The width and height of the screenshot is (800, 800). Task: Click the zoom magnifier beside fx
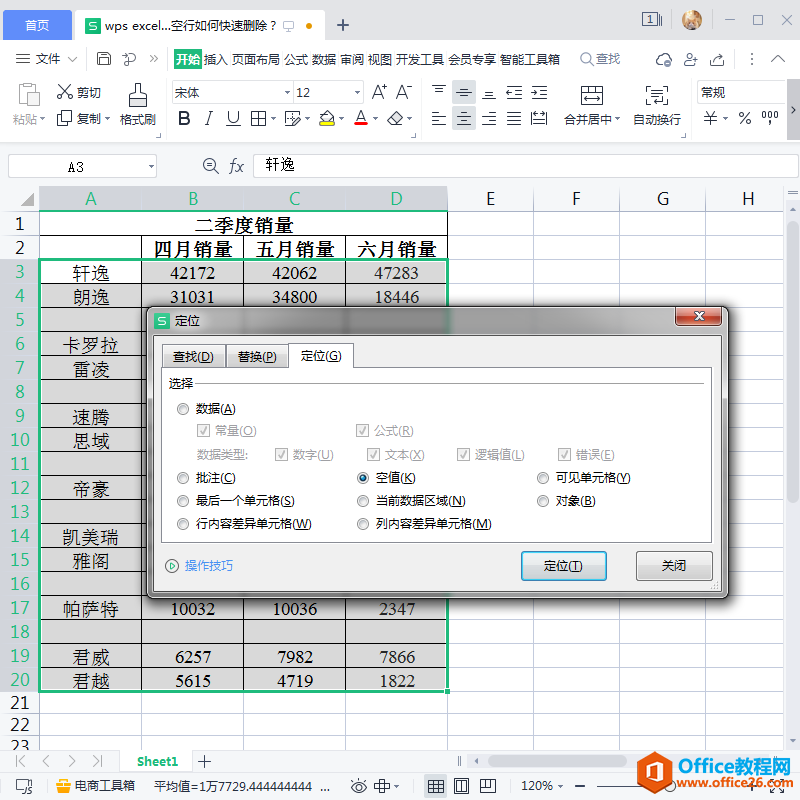210,166
